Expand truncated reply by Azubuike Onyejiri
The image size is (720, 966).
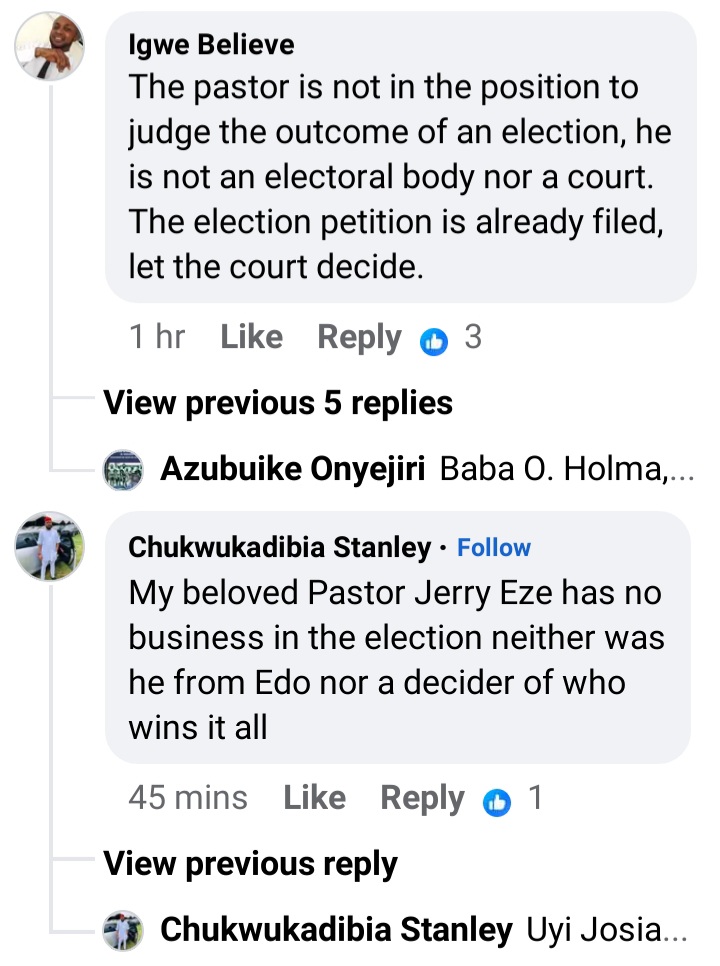tap(566, 470)
